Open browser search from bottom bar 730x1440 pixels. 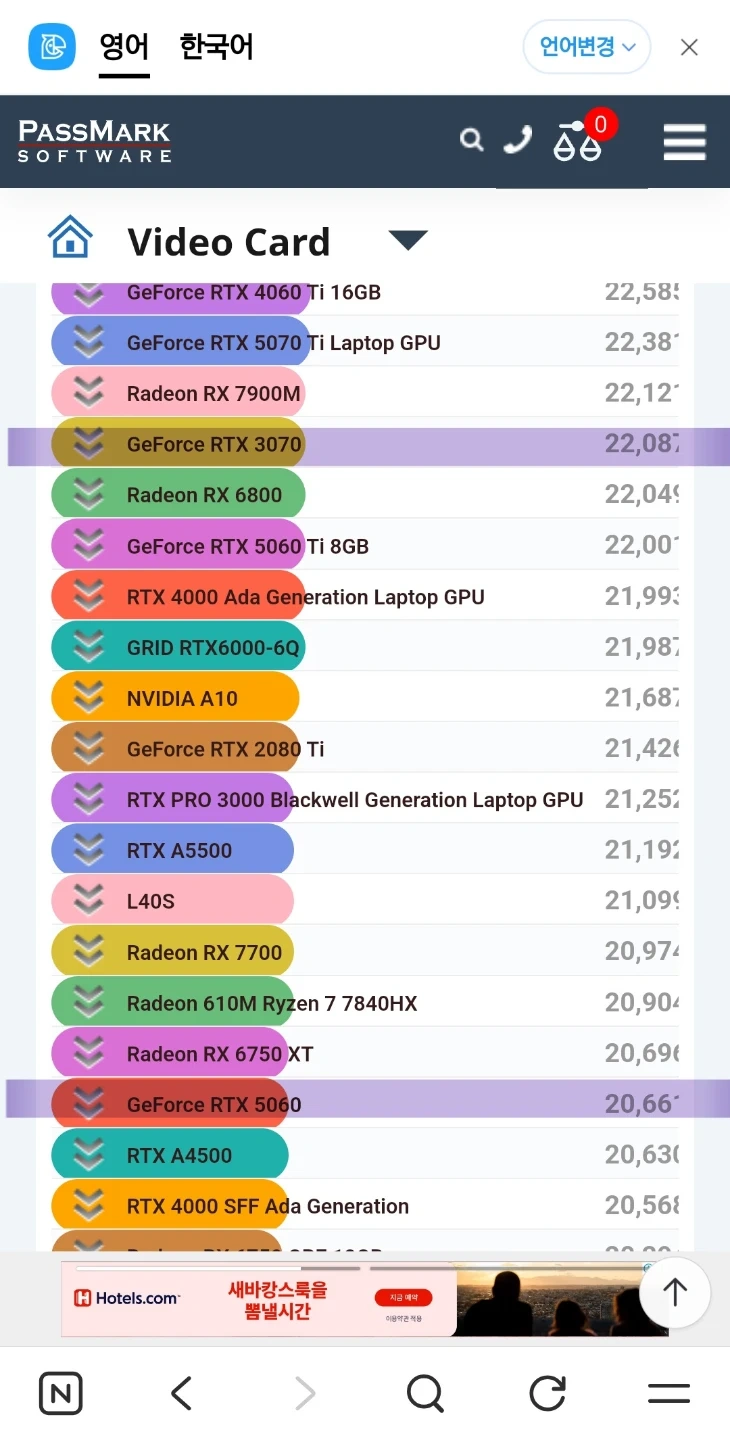pos(425,1393)
